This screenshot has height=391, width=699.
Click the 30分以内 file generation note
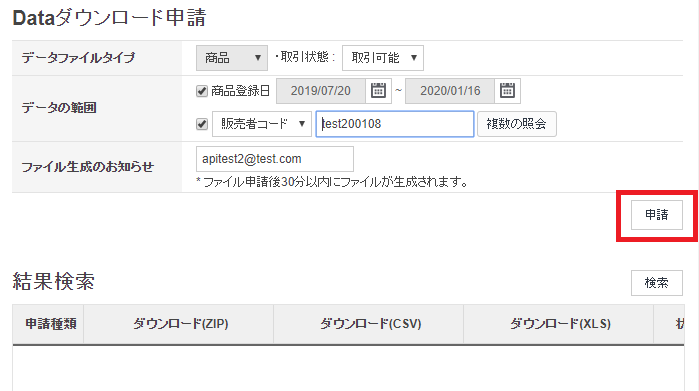333,182
